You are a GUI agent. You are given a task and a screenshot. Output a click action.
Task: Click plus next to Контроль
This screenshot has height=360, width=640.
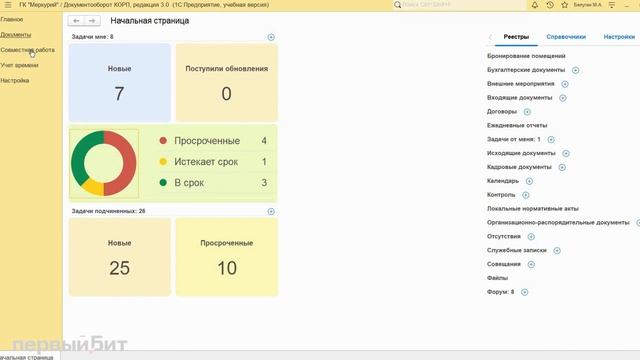pyautogui.click(x=526, y=195)
